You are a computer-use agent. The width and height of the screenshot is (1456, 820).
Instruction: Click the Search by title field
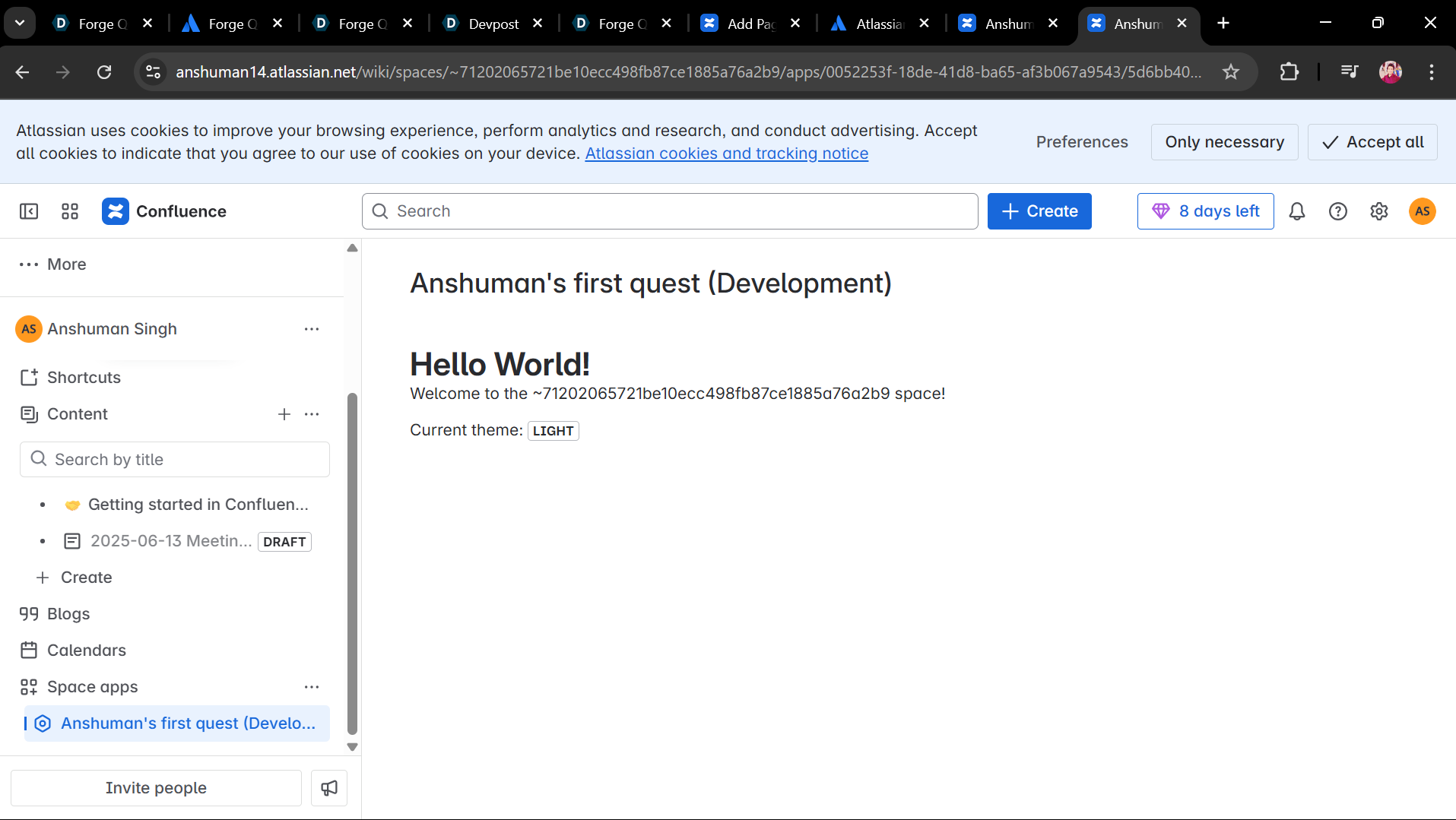tap(175, 460)
